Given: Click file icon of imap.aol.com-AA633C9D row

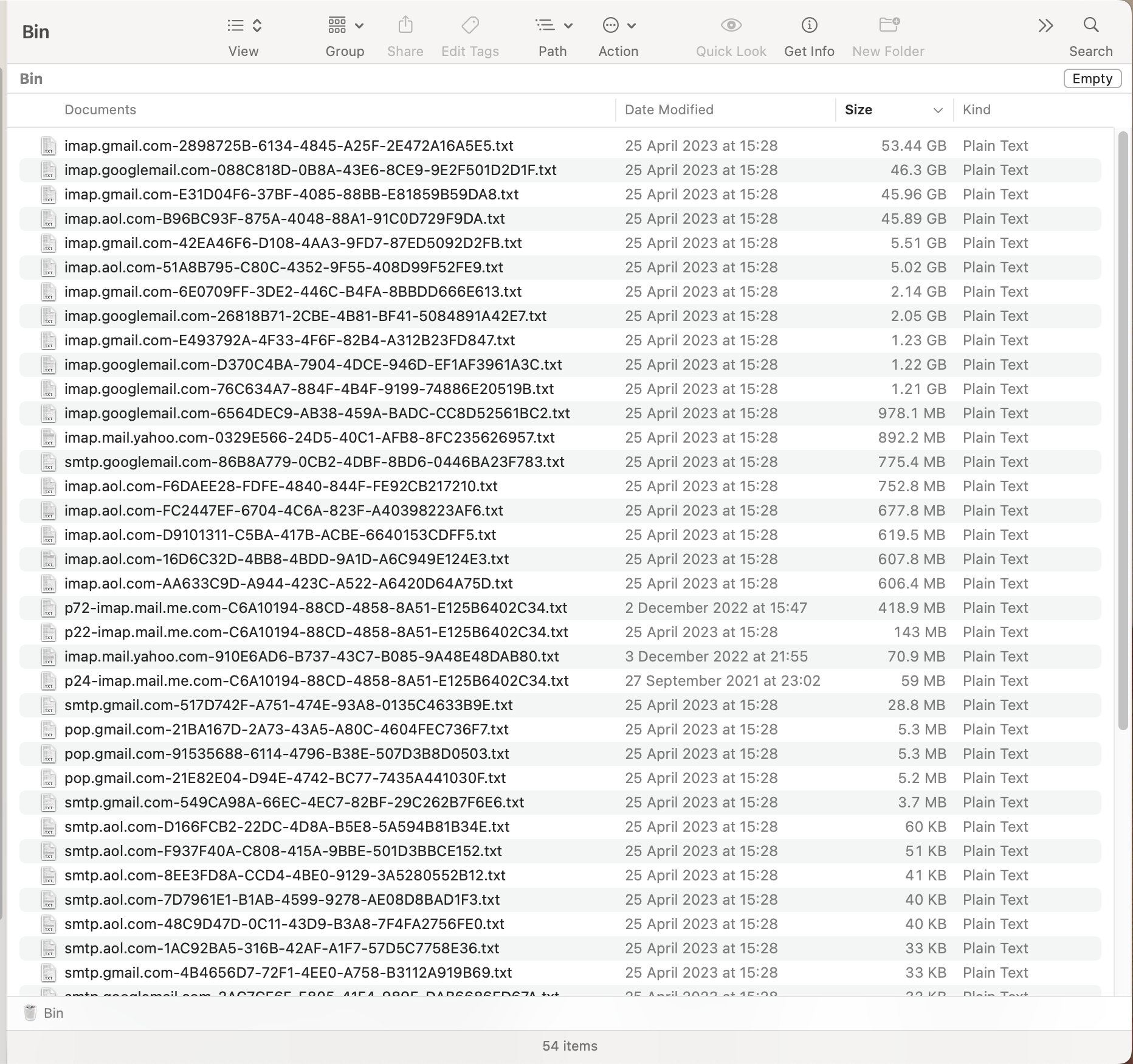Looking at the screenshot, I should [x=49, y=584].
